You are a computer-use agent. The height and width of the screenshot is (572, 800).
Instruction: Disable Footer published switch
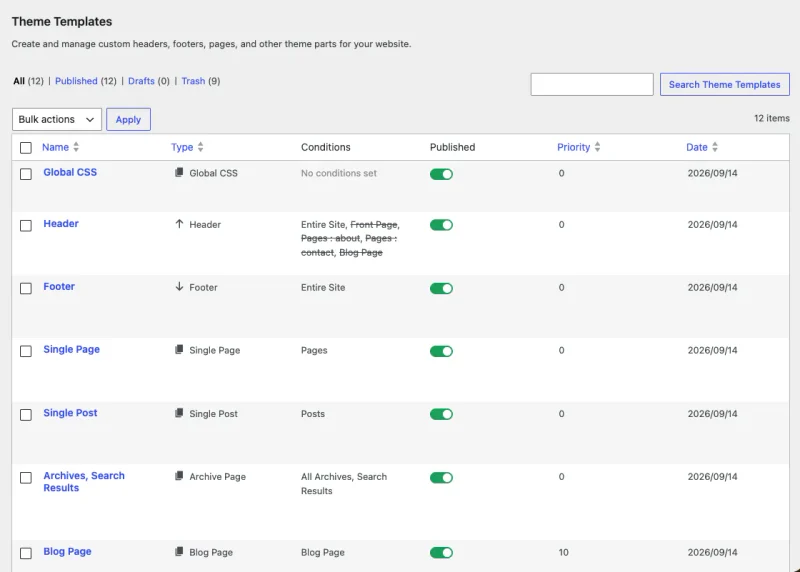pos(441,288)
